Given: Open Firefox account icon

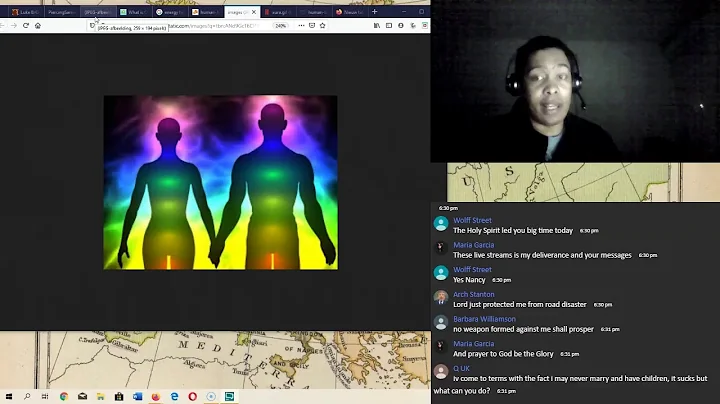Looking at the screenshot, I should (x=401, y=26).
